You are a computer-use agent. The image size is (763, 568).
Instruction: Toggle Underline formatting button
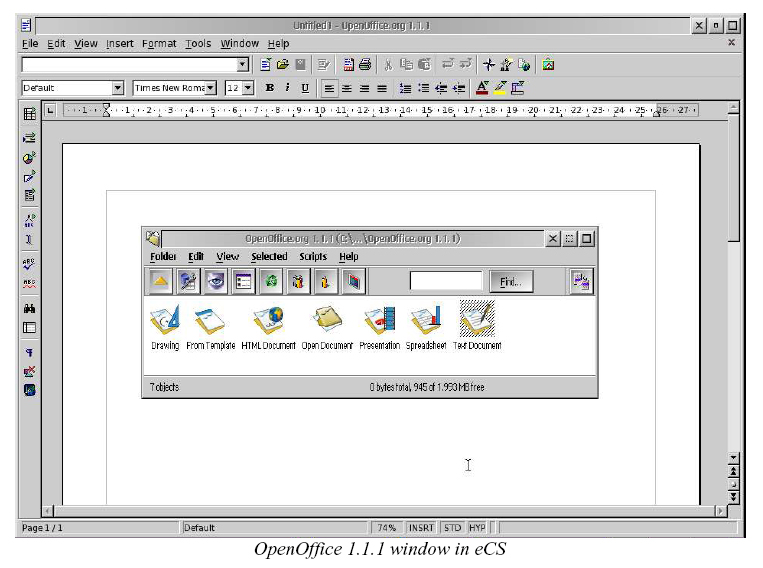[305, 88]
